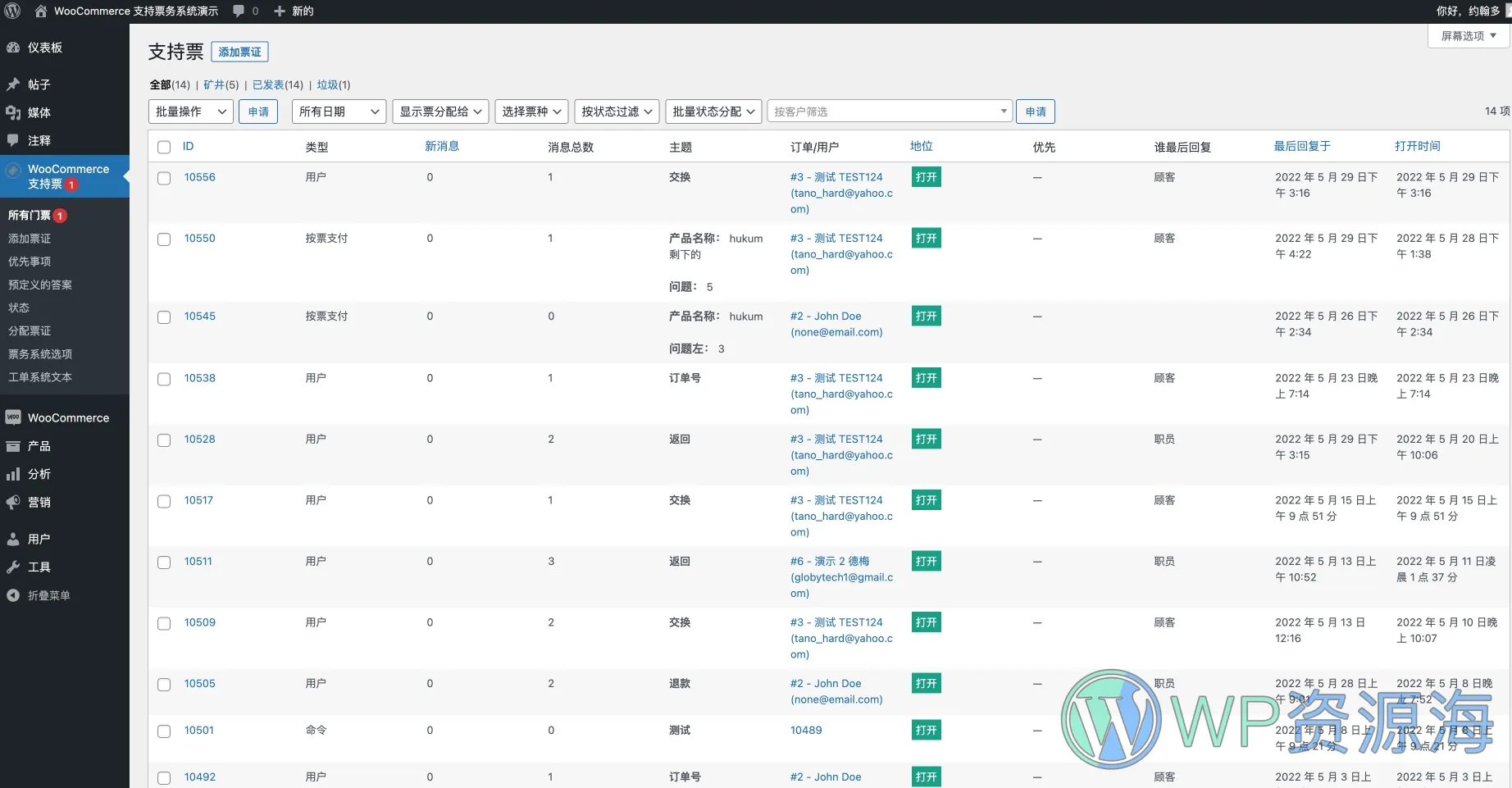Open 媒体 media icon in sidebar
1512x788 pixels.
pyautogui.click(x=13, y=112)
